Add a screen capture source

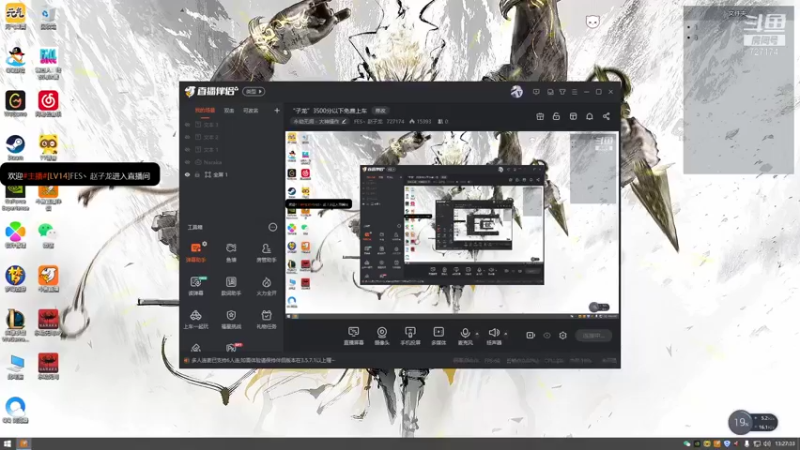[x=353, y=336]
